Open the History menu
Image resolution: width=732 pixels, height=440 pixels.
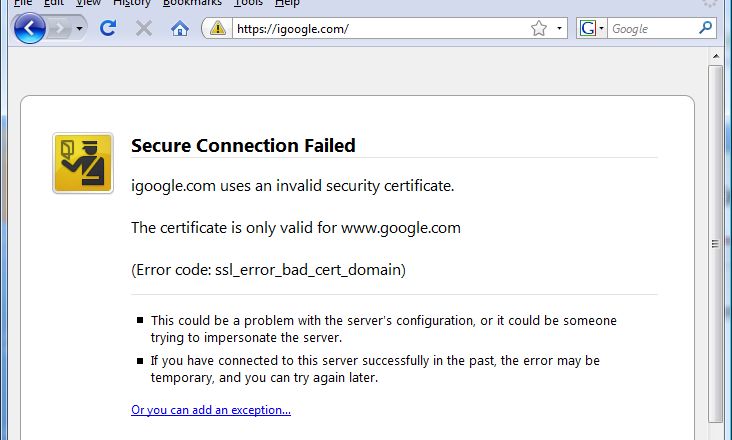point(132,3)
